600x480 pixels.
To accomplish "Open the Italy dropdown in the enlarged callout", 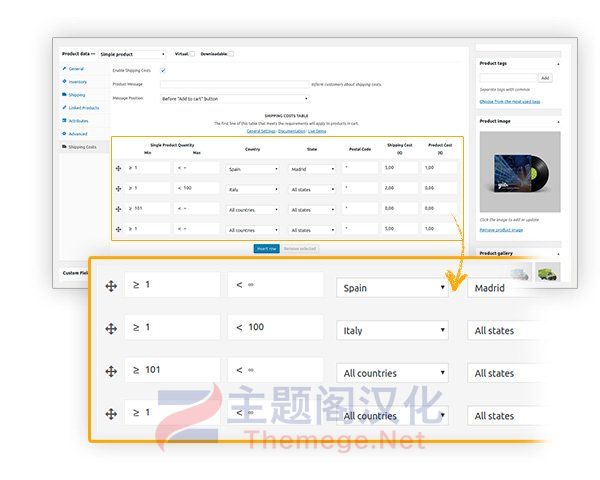I will click(x=392, y=330).
